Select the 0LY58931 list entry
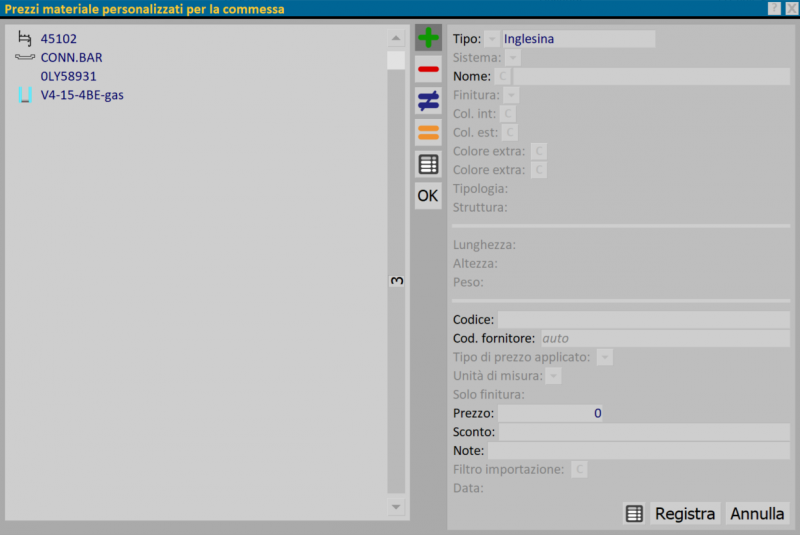 coord(68,76)
